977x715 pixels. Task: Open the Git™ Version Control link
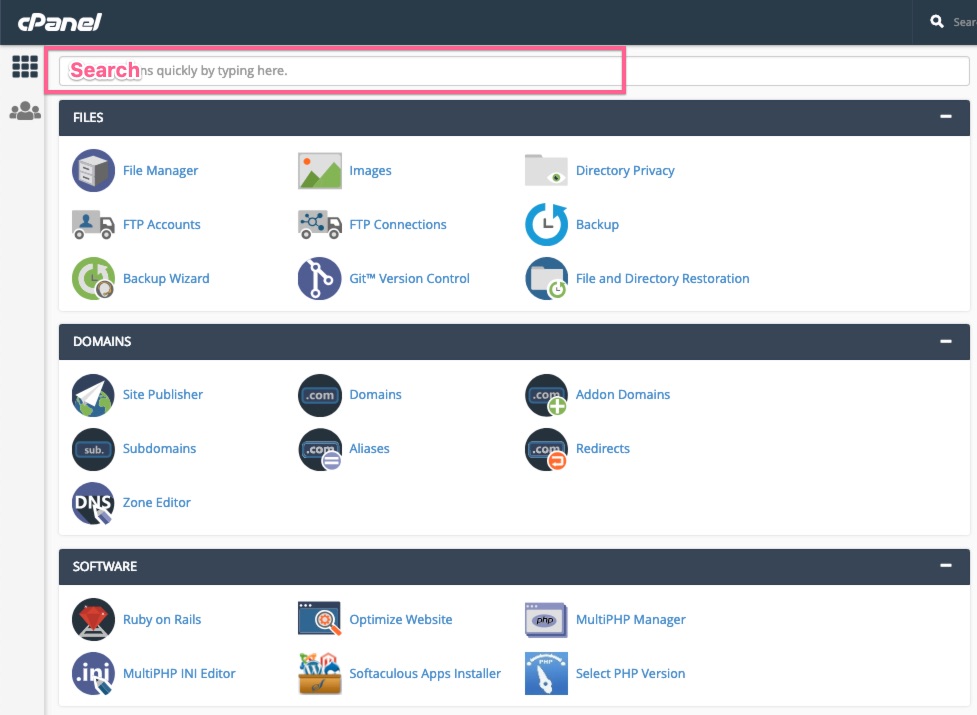click(409, 279)
